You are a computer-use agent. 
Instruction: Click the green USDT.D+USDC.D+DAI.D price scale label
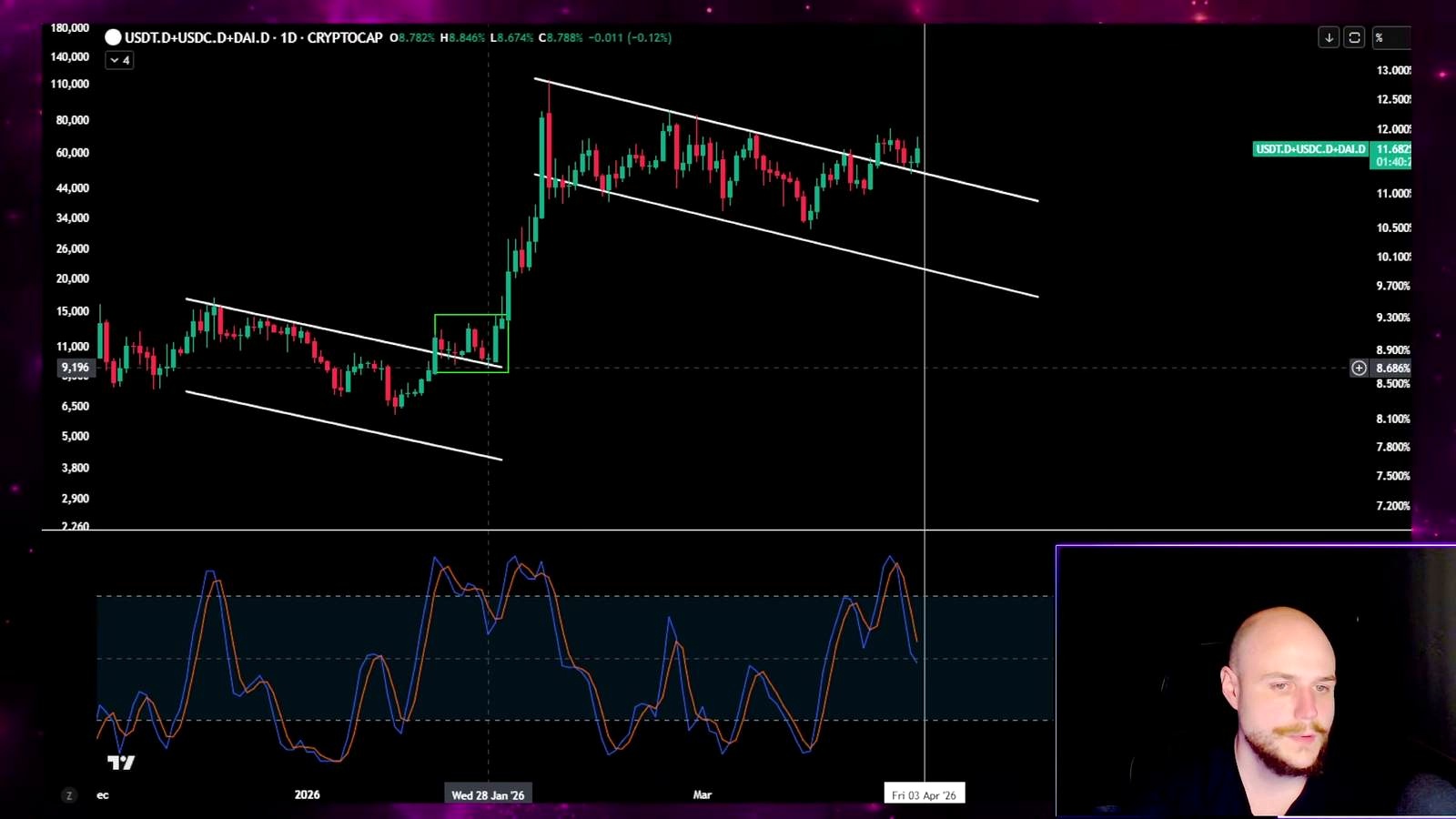pyautogui.click(x=1310, y=149)
